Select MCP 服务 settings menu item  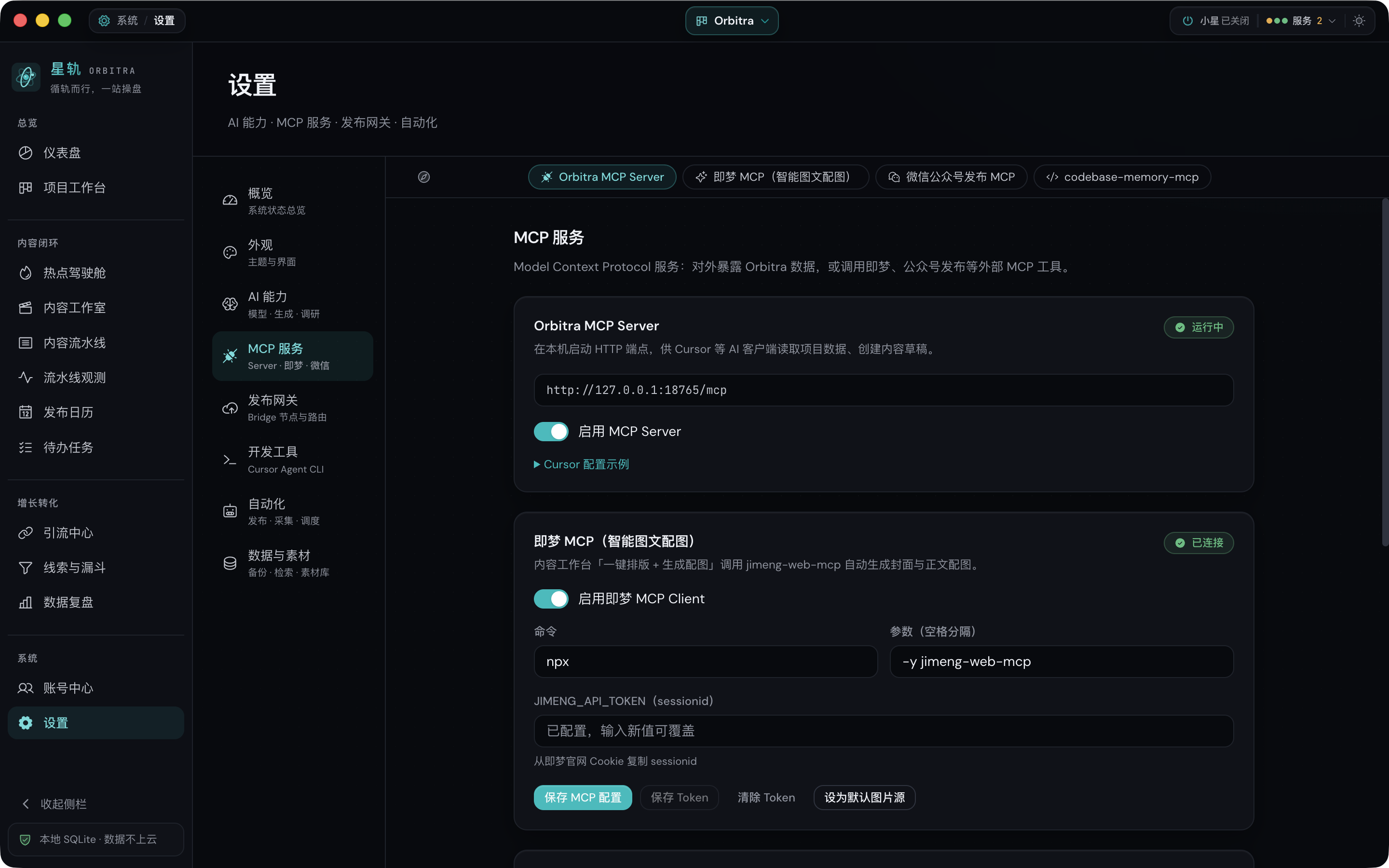293,356
